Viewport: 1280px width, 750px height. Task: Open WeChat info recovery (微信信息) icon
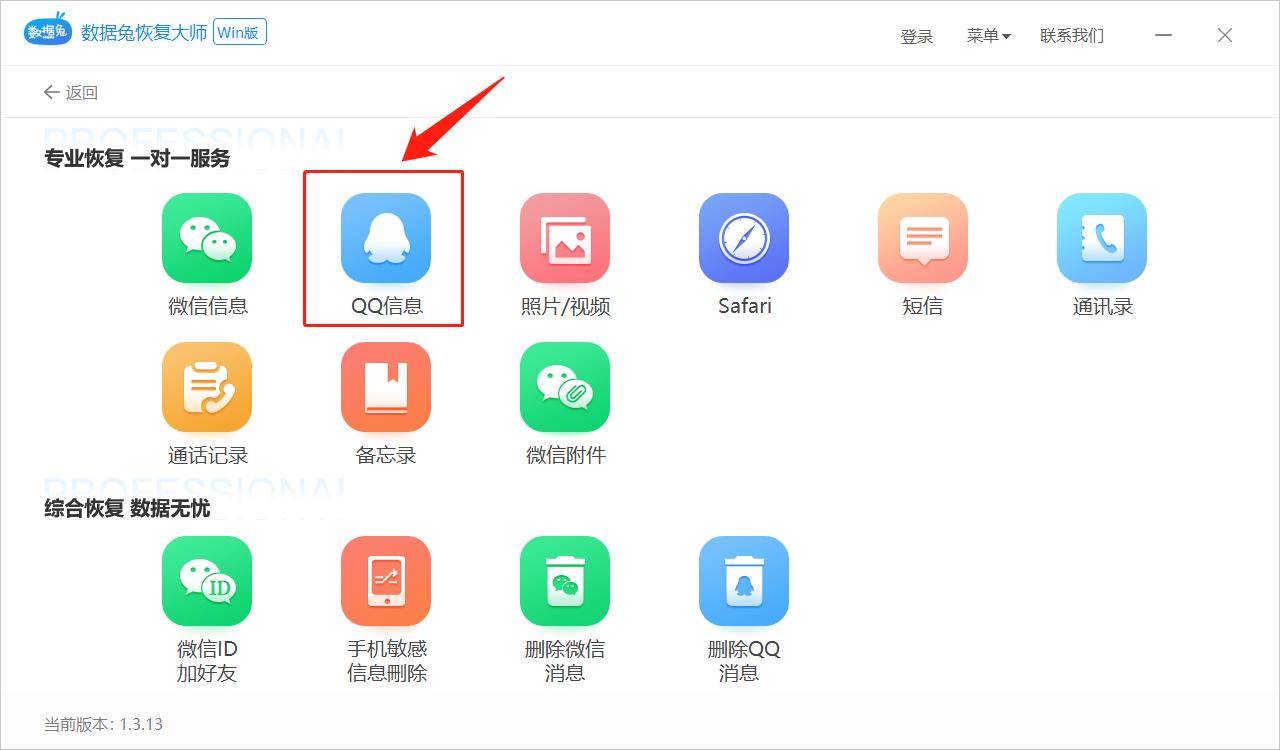(x=207, y=238)
